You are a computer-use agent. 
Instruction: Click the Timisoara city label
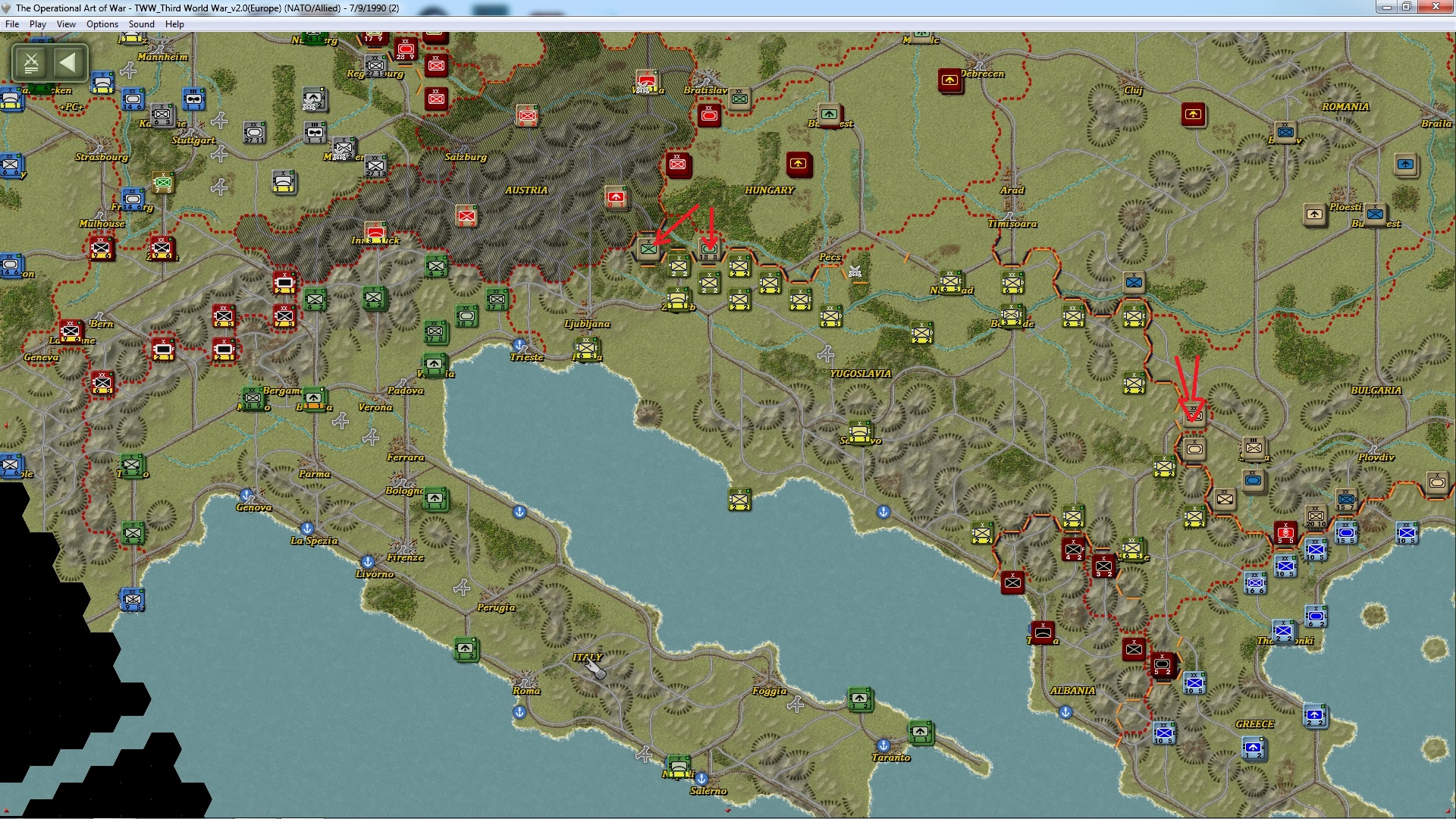tap(1012, 224)
